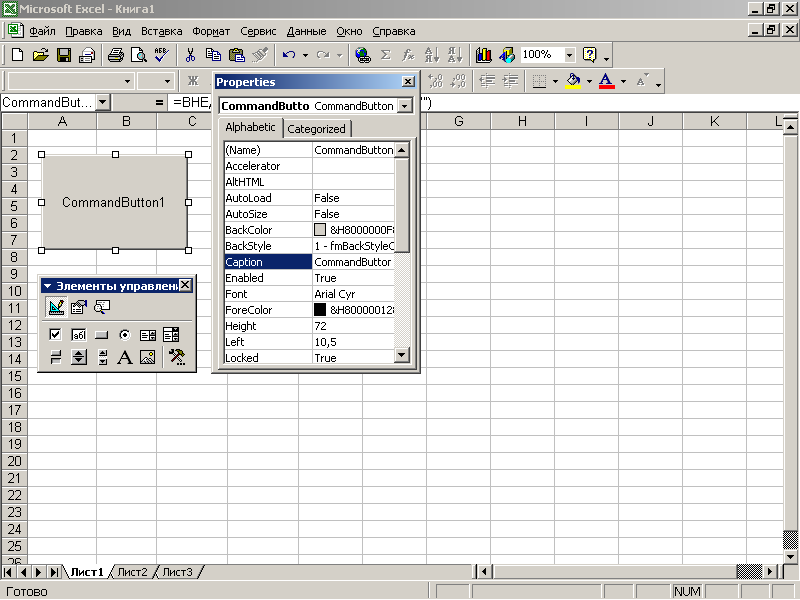Image resolution: width=800 pixels, height=600 pixels.
Task: Select the CheckBox control tool
Action: coord(55,335)
